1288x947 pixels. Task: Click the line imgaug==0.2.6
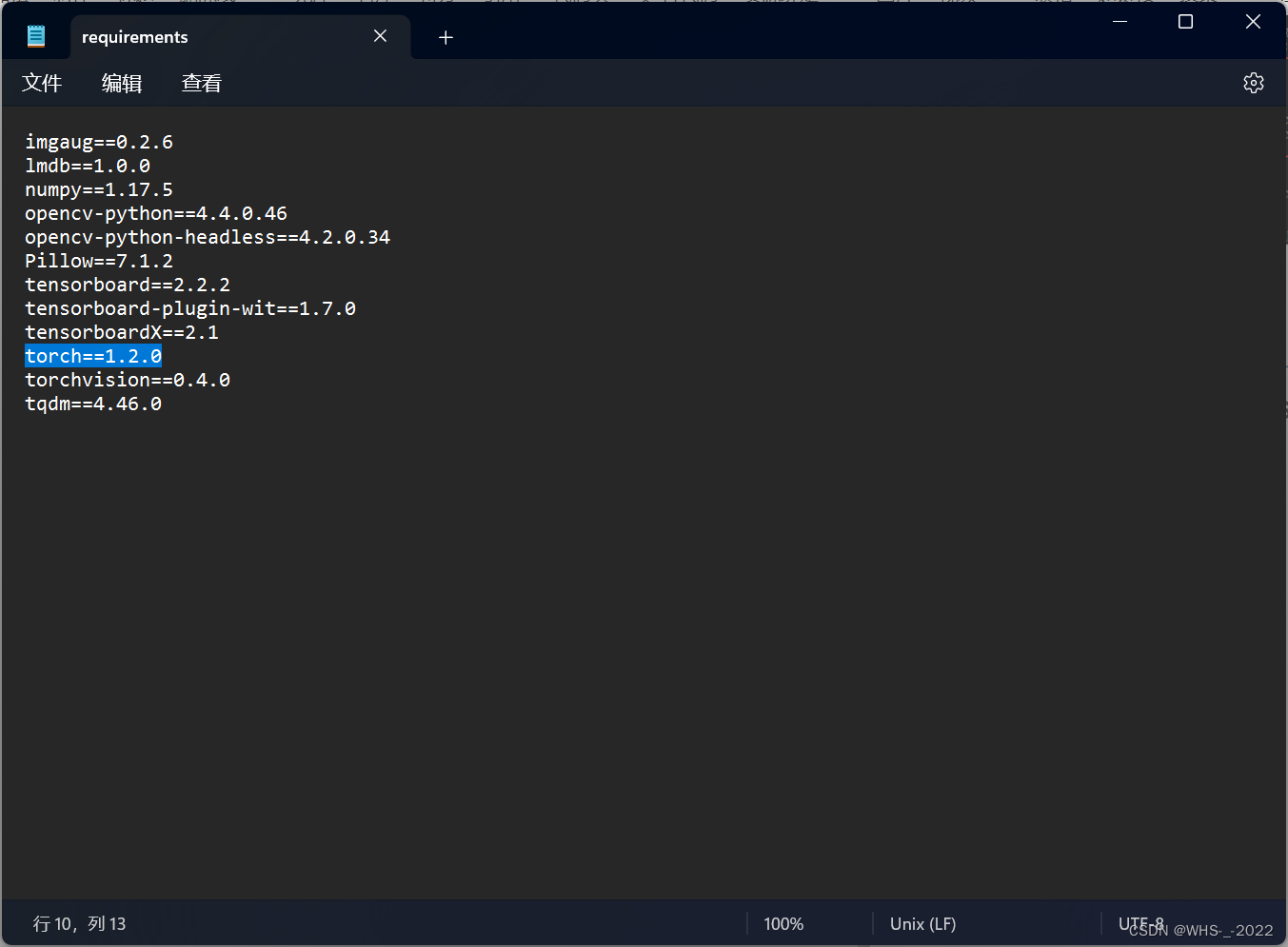pos(99,142)
